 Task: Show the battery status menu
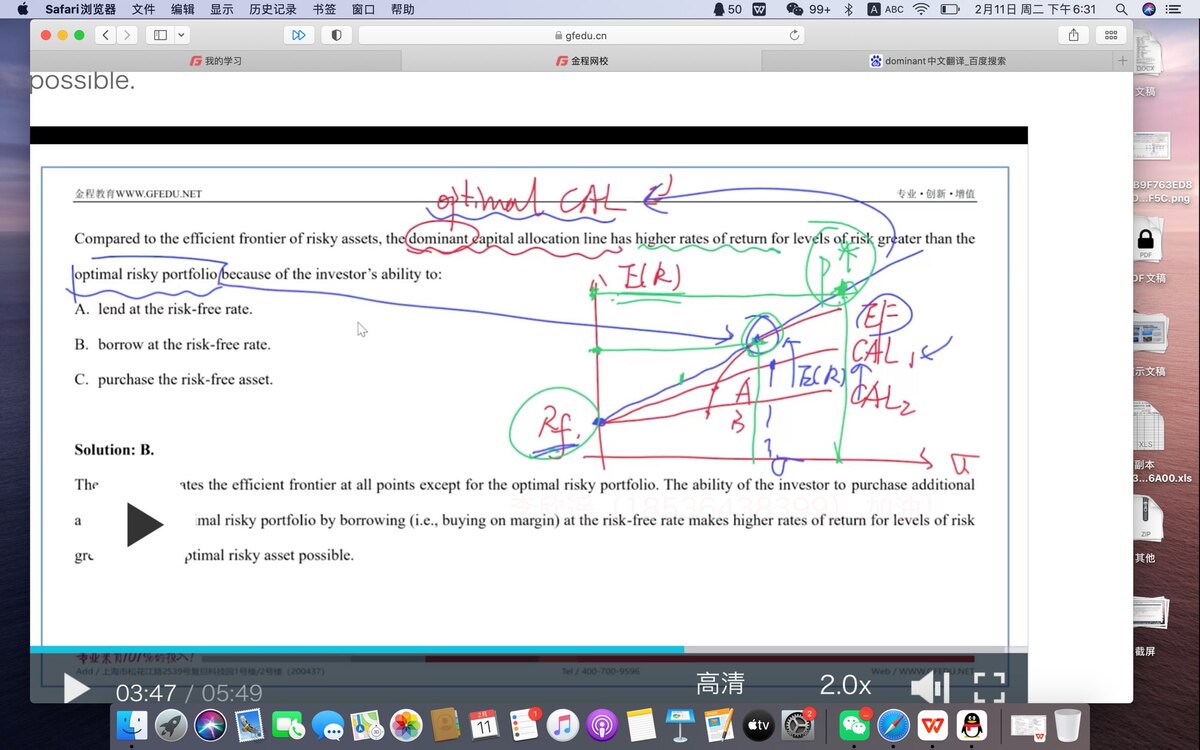(x=950, y=9)
